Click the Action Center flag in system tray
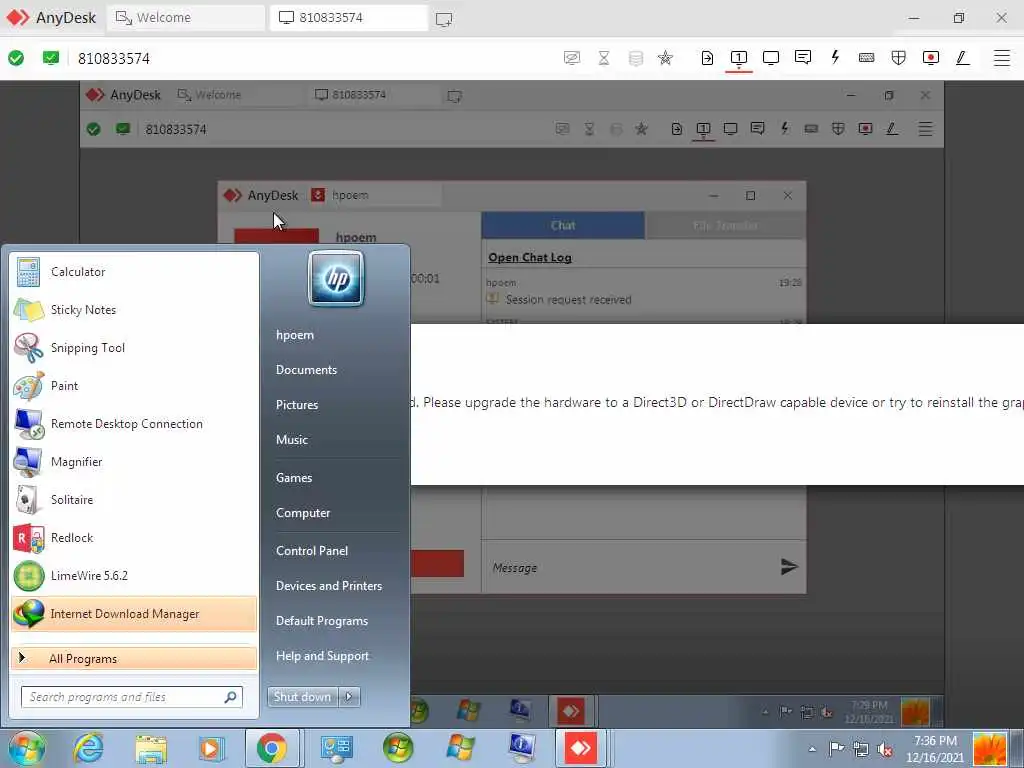This screenshot has width=1024, height=768. [837, 748]
